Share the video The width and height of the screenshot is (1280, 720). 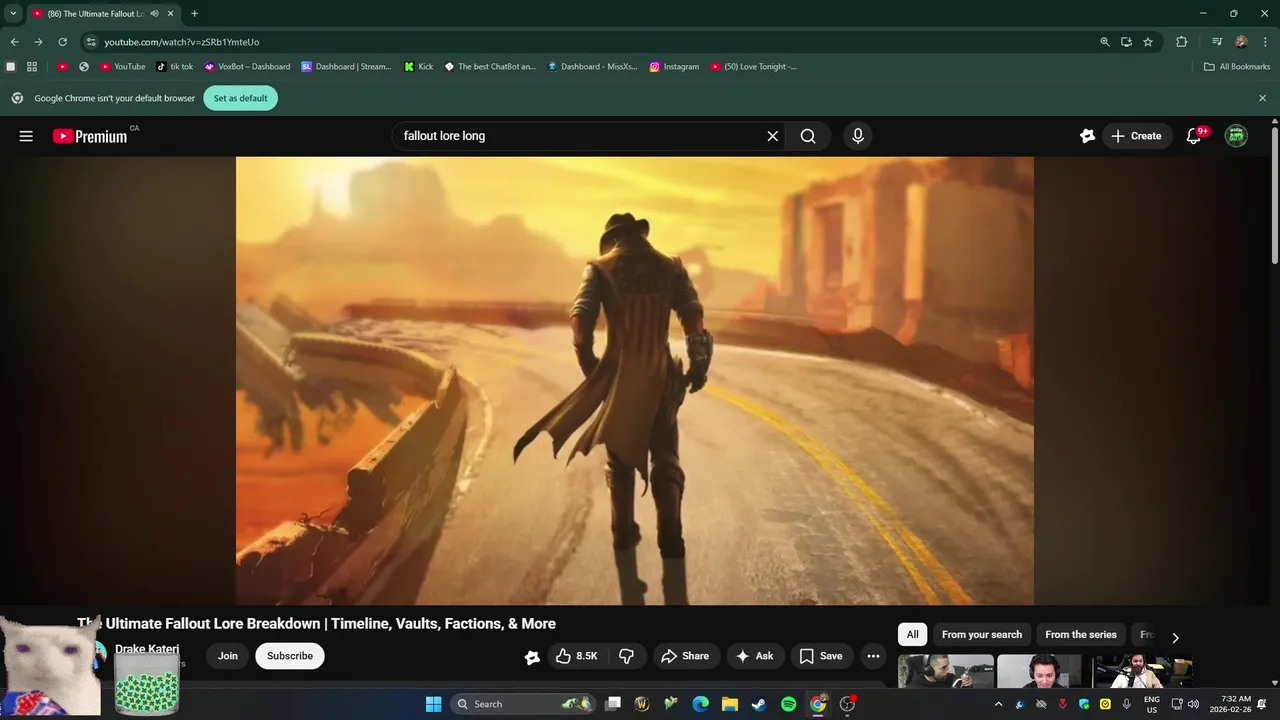(686, 656)
